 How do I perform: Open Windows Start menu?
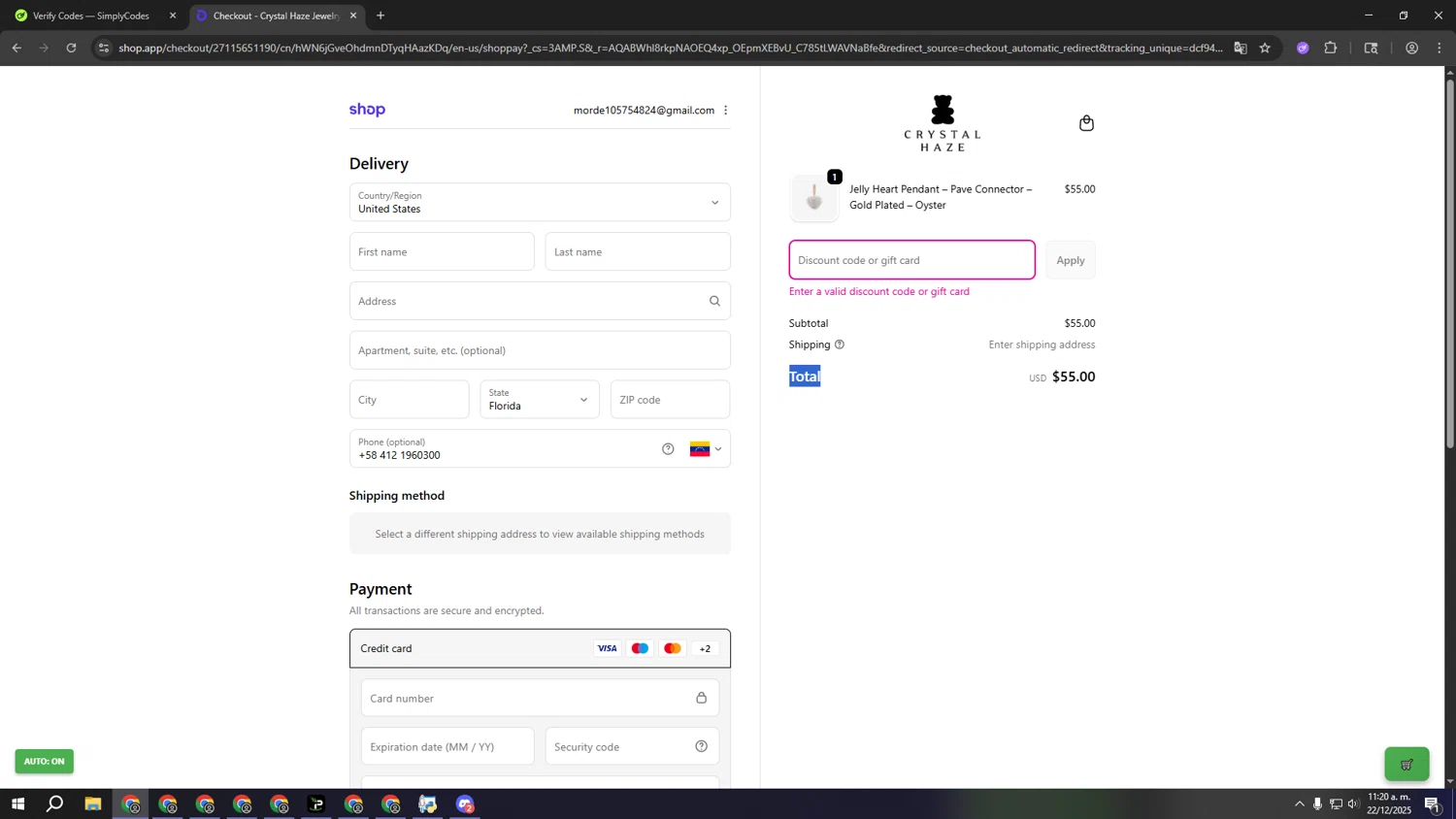click(17, 803)
